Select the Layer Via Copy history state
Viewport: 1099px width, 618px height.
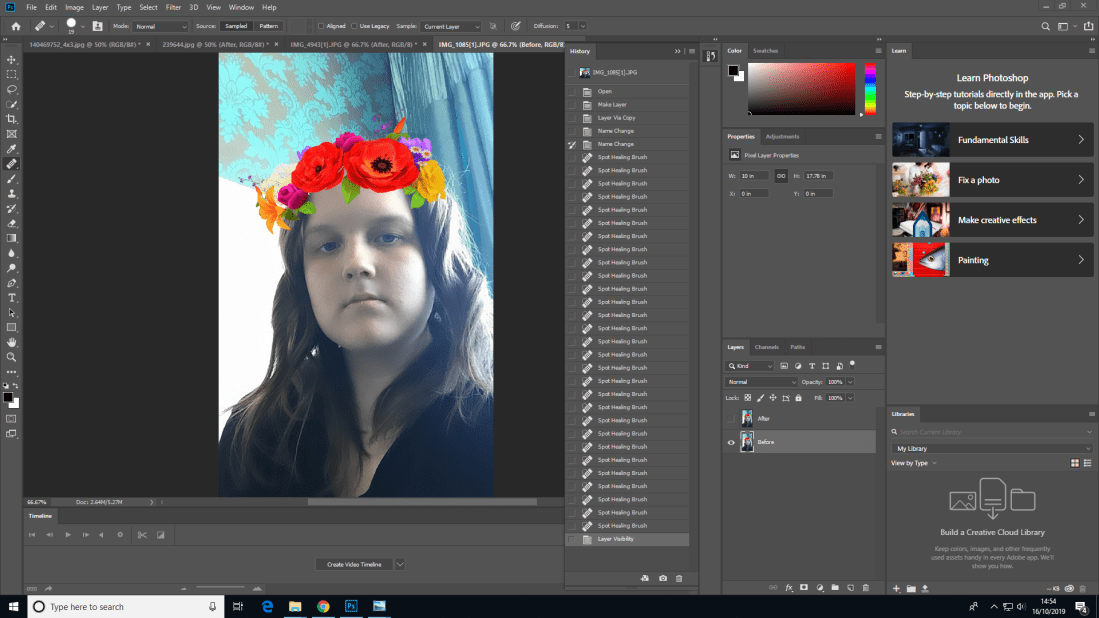tap(616, 118)
